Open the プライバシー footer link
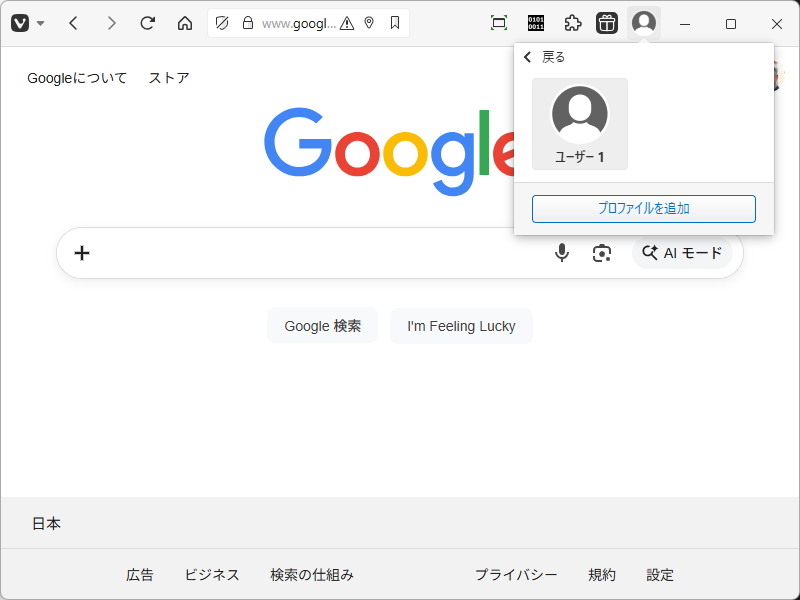Viewport: 800px width, 600px height. click(x=516, y=575)
